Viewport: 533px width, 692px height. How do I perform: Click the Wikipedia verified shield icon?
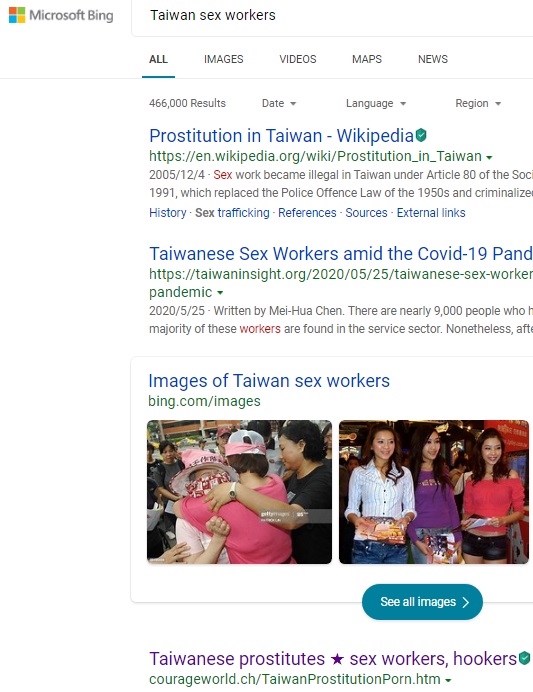coord(421,135)
